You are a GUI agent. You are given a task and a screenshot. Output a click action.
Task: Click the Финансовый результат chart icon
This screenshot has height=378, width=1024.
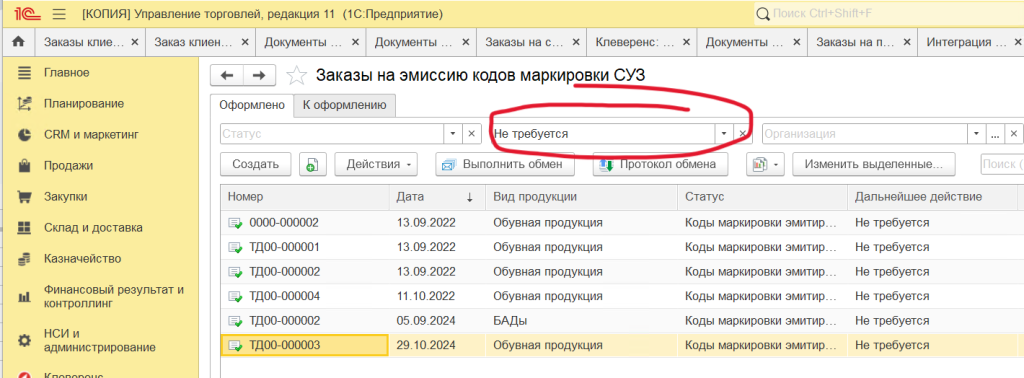pos(24,297)
